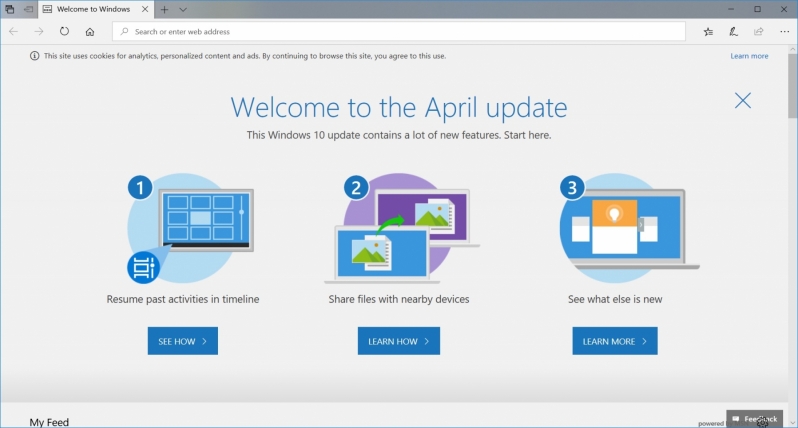
Task: Go to the home page
Action: pyautogui.click(x=90, y=32)
